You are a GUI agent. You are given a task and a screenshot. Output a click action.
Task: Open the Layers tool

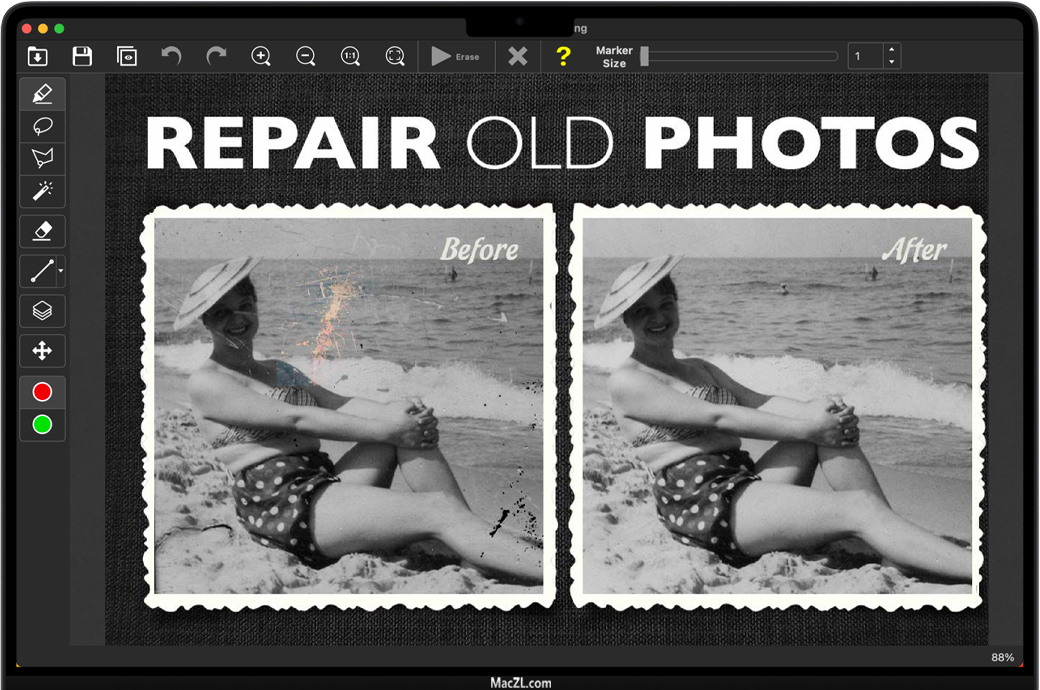coord(42,310)
